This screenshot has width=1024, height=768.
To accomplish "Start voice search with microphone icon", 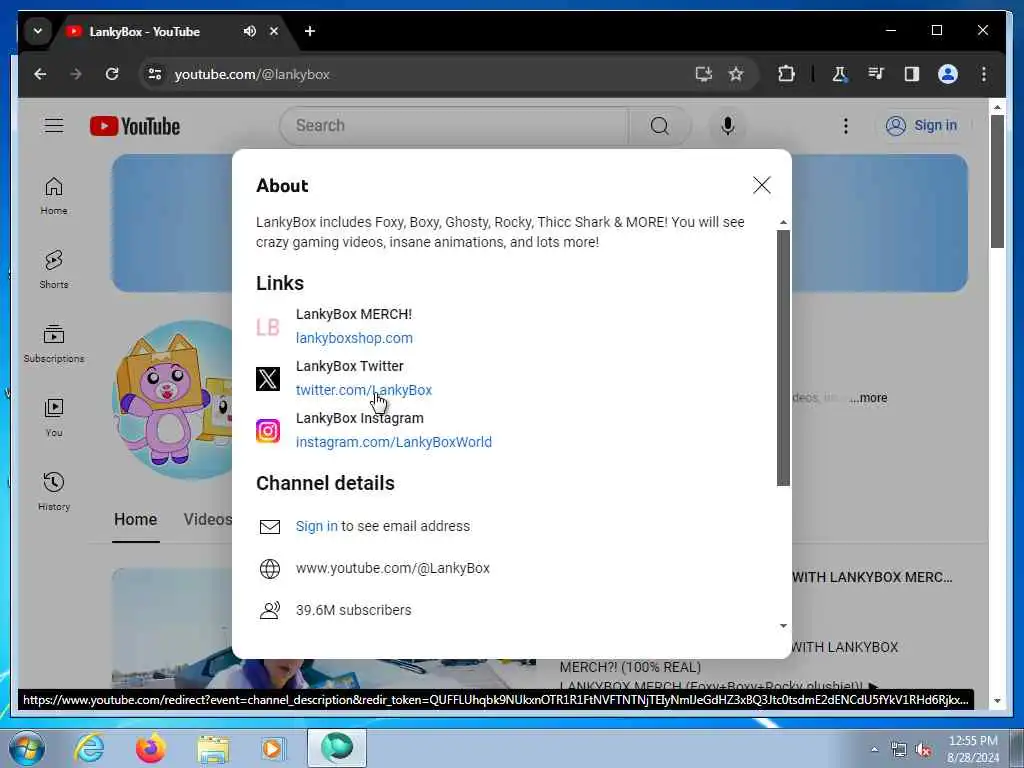I will click(728, 125).
